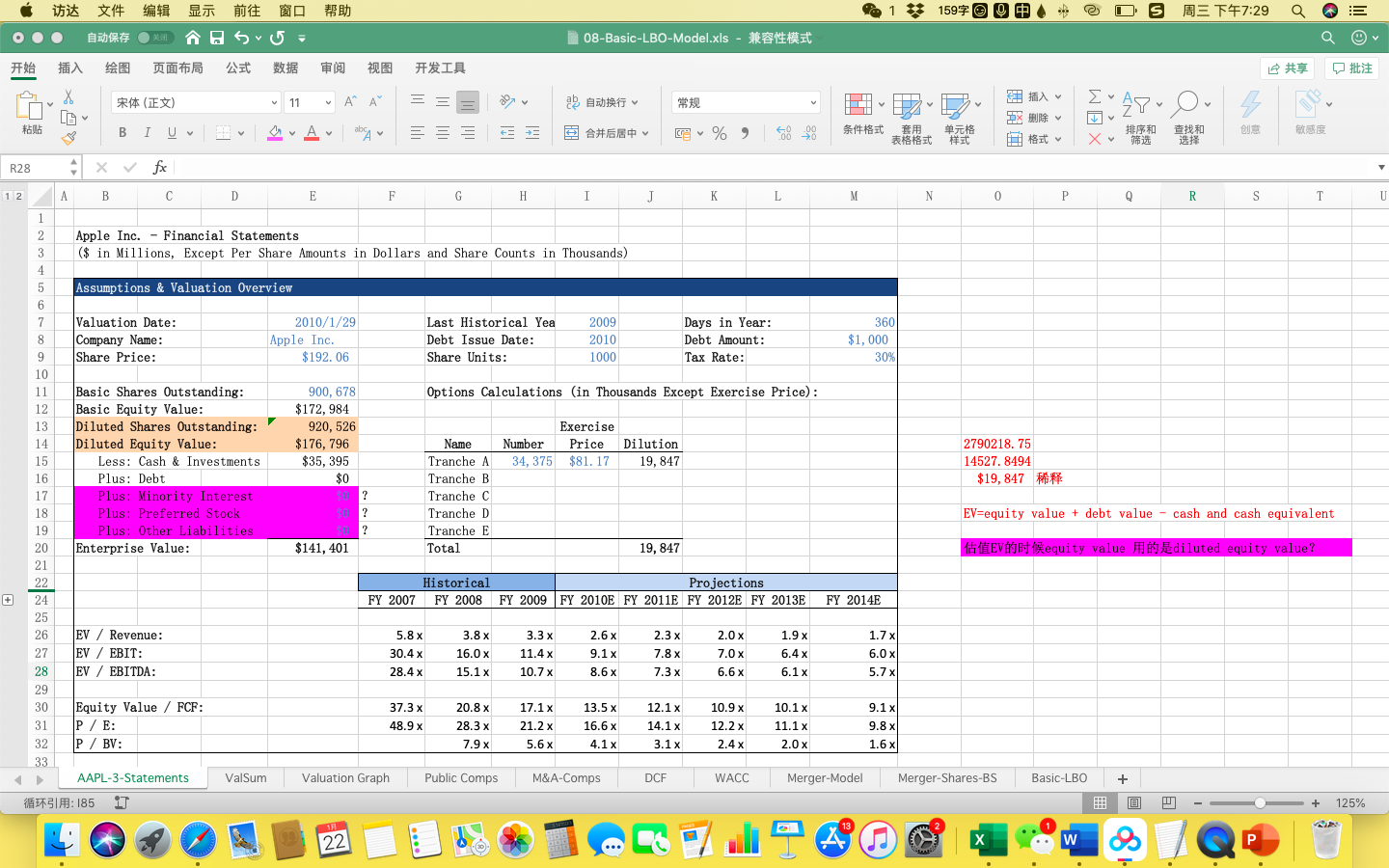Viewport: 1389px width, 868px height.
Task: Decrease decimal places
Action: coord(809,133)
